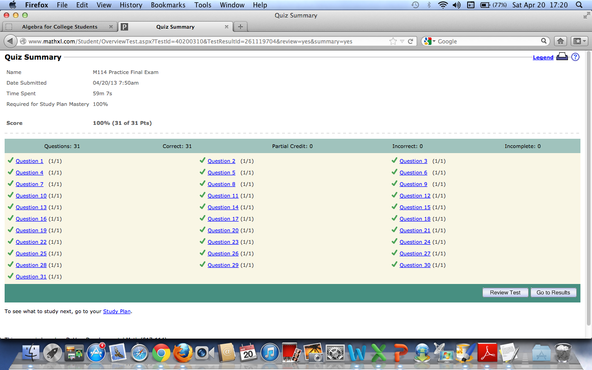Open Adobe Acrobat in the dock

(x=487, y=353)
